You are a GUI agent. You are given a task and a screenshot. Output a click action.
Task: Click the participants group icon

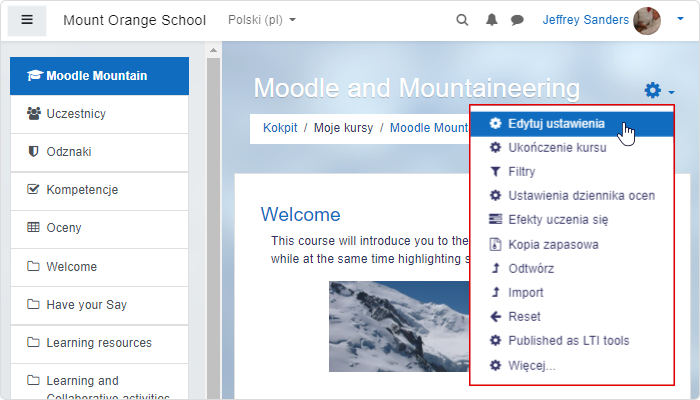[33, 113]
